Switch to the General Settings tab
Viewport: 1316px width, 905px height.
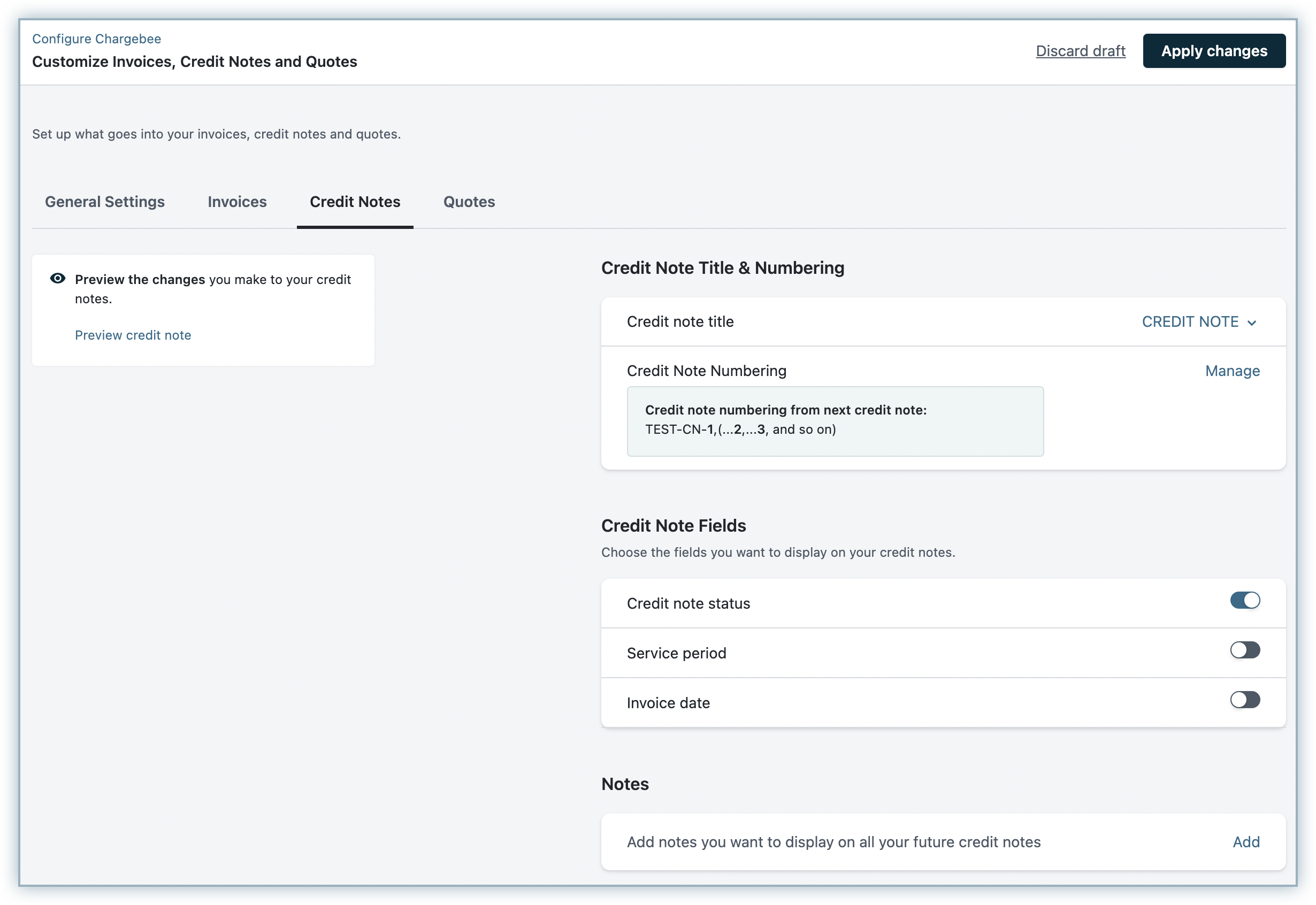click(105, 202)
